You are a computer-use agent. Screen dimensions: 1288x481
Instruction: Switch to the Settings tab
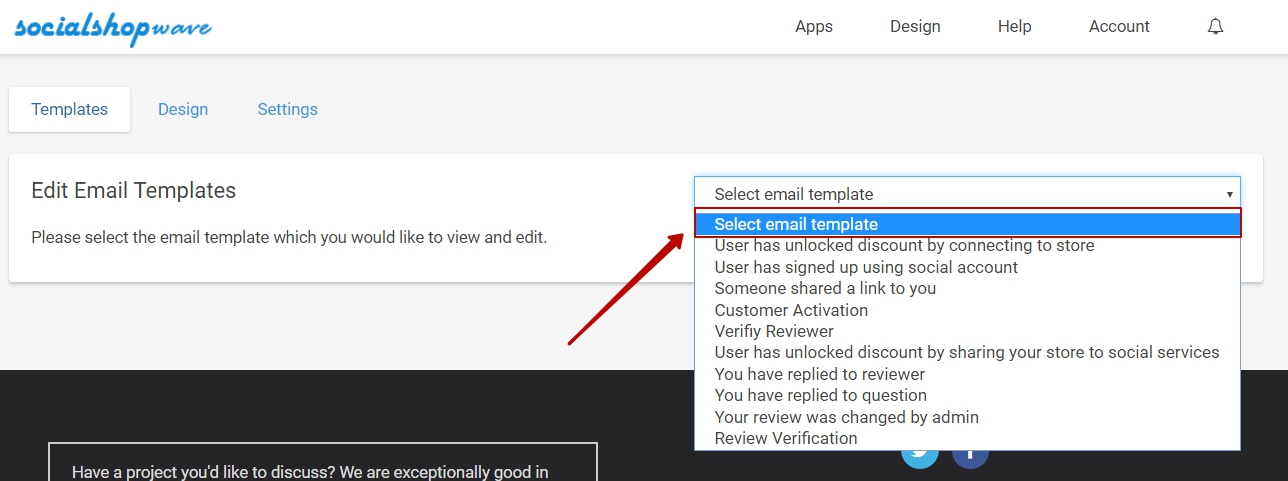pos(288,110)
